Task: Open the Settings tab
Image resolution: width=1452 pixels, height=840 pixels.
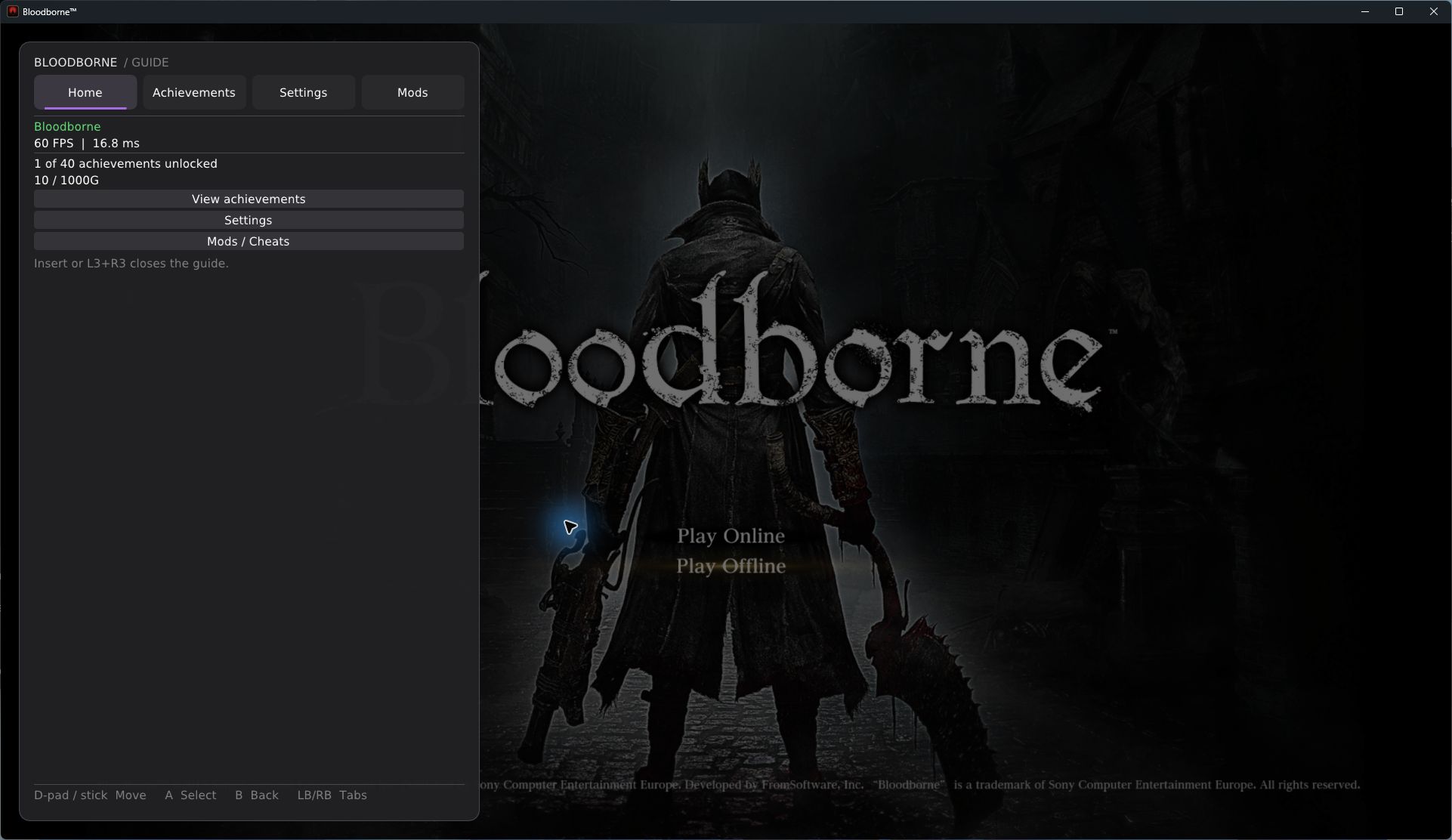Action: [x=304, y=92]
